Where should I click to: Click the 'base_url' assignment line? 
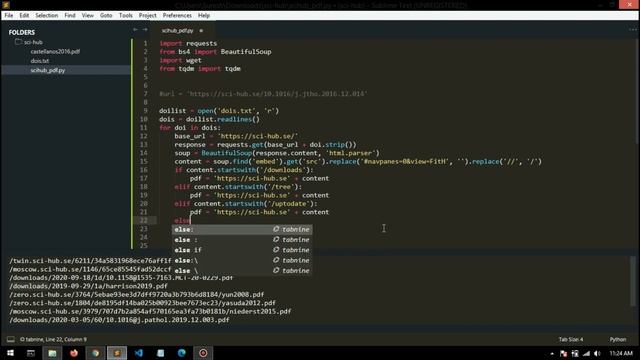(236, 136)
